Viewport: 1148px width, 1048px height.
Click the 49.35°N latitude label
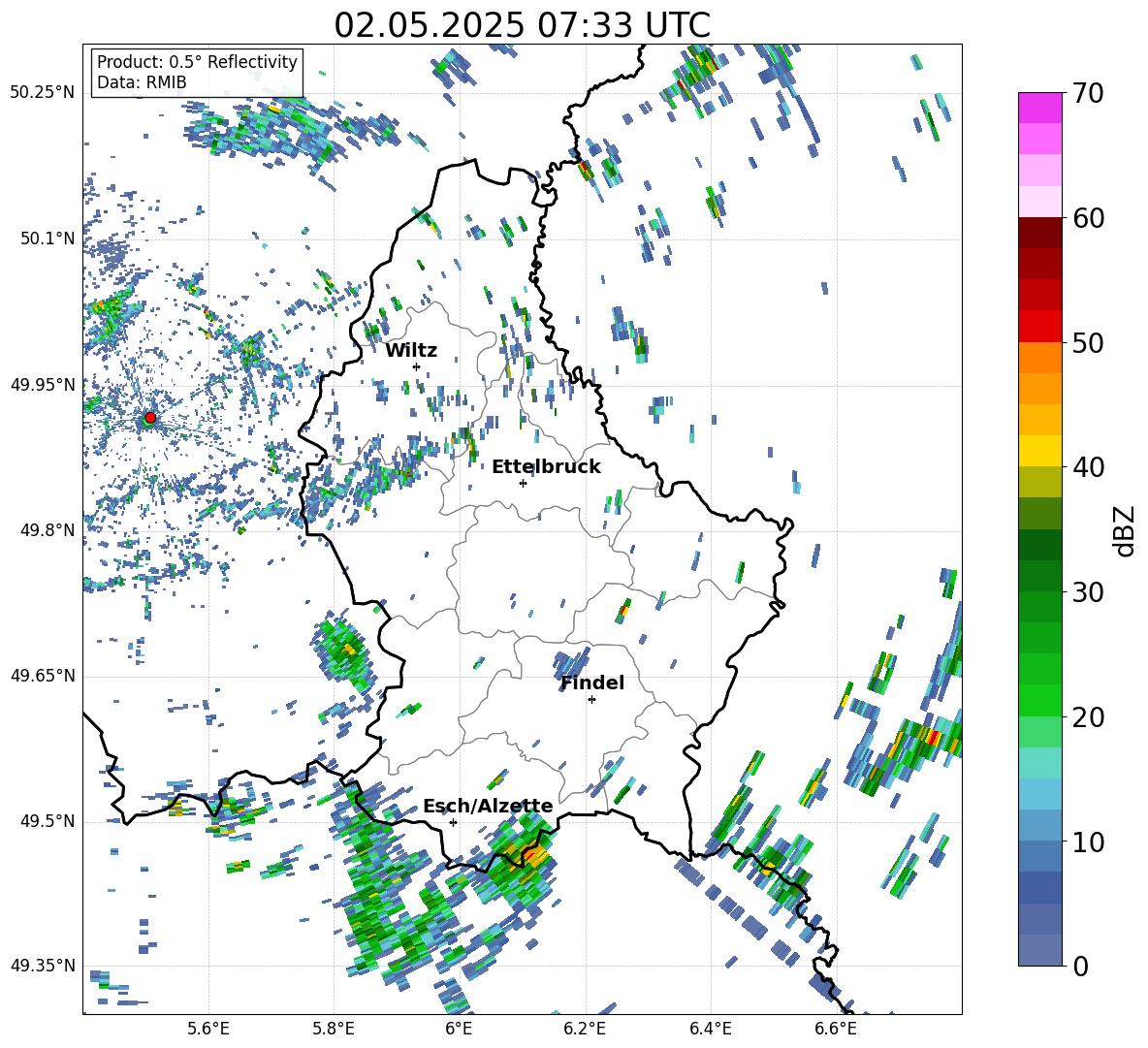(x=43, y=966)
